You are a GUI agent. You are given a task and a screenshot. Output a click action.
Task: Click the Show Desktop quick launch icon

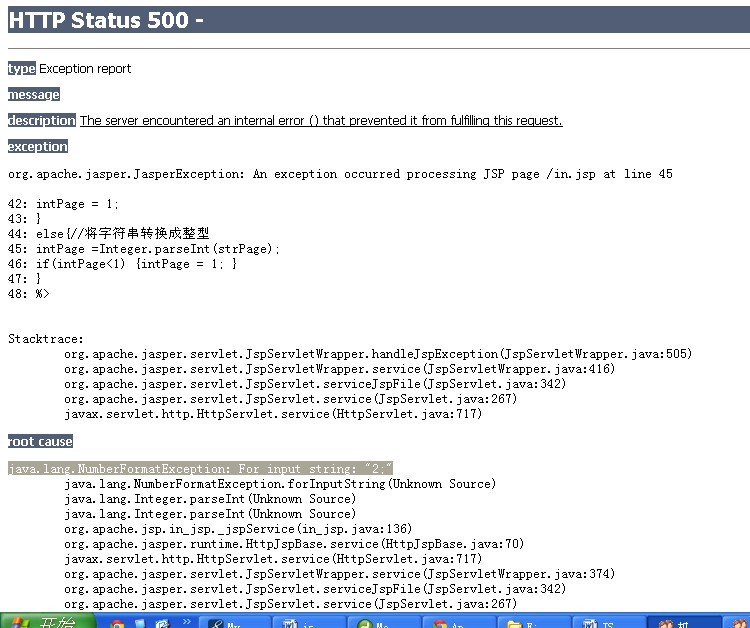coord(140,623)
